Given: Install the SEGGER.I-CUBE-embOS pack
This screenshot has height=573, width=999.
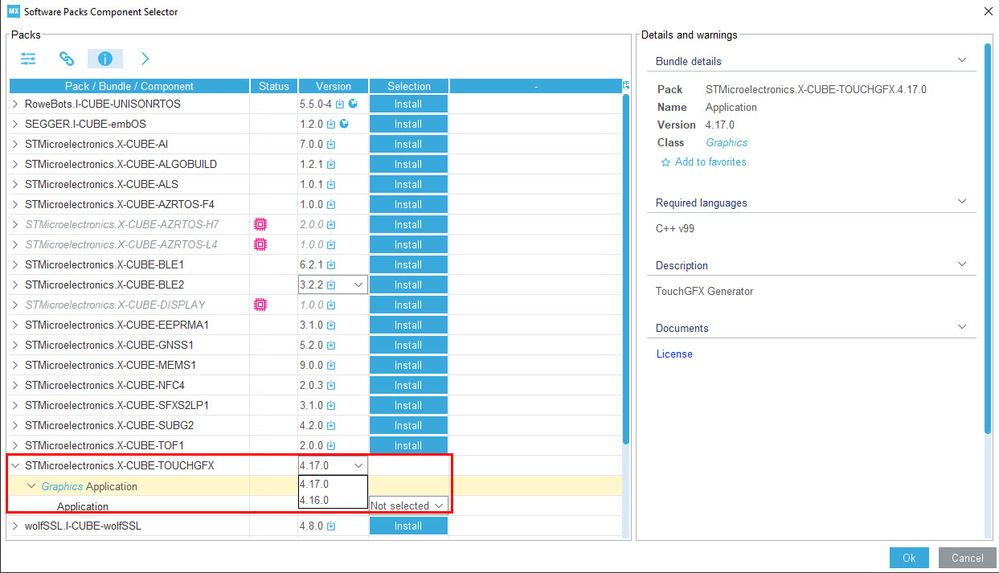Looking at the screenshot, I should click(x=408, y=124).
